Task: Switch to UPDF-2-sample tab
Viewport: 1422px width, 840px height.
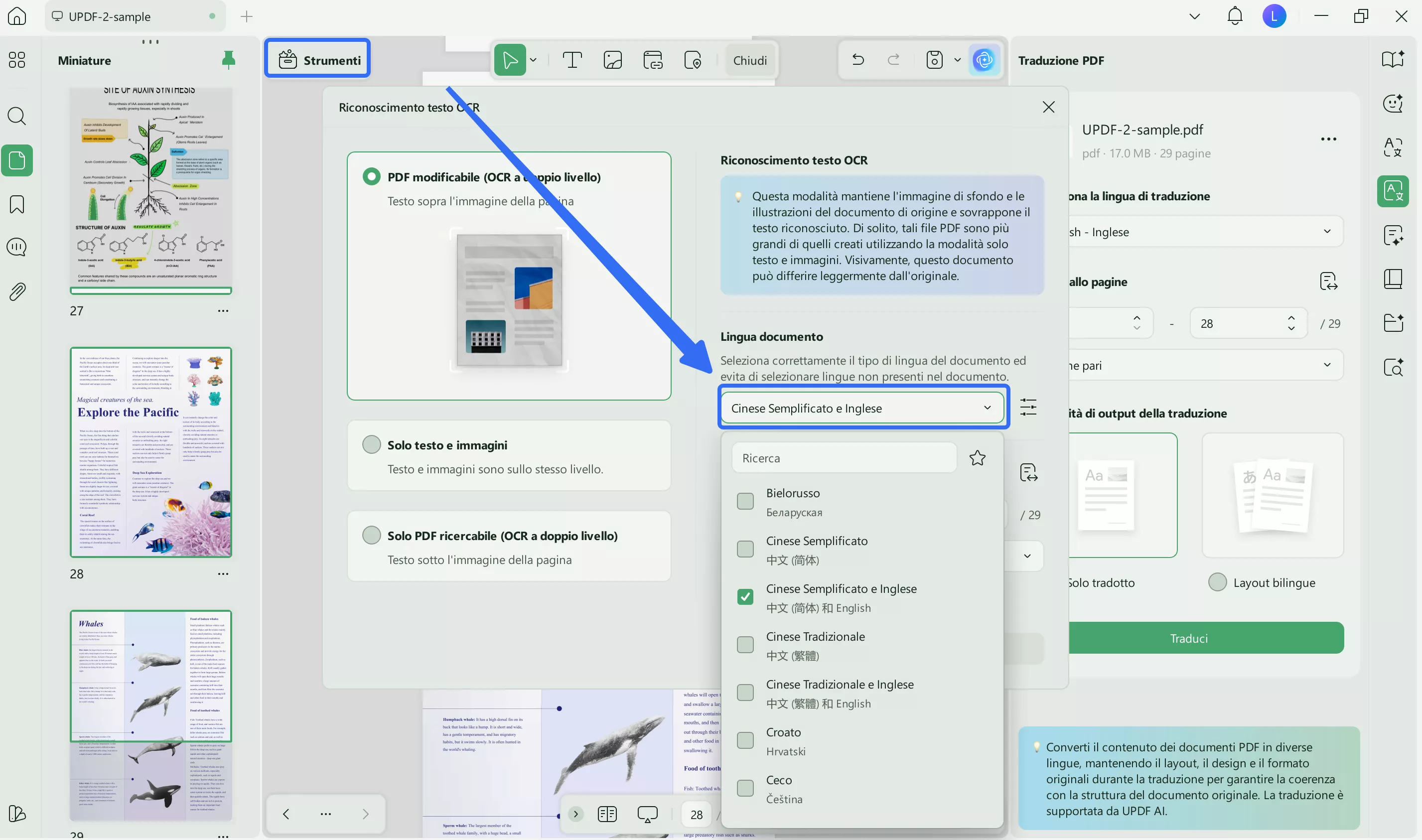Action: pyautogui.click(x=110, y=16)
